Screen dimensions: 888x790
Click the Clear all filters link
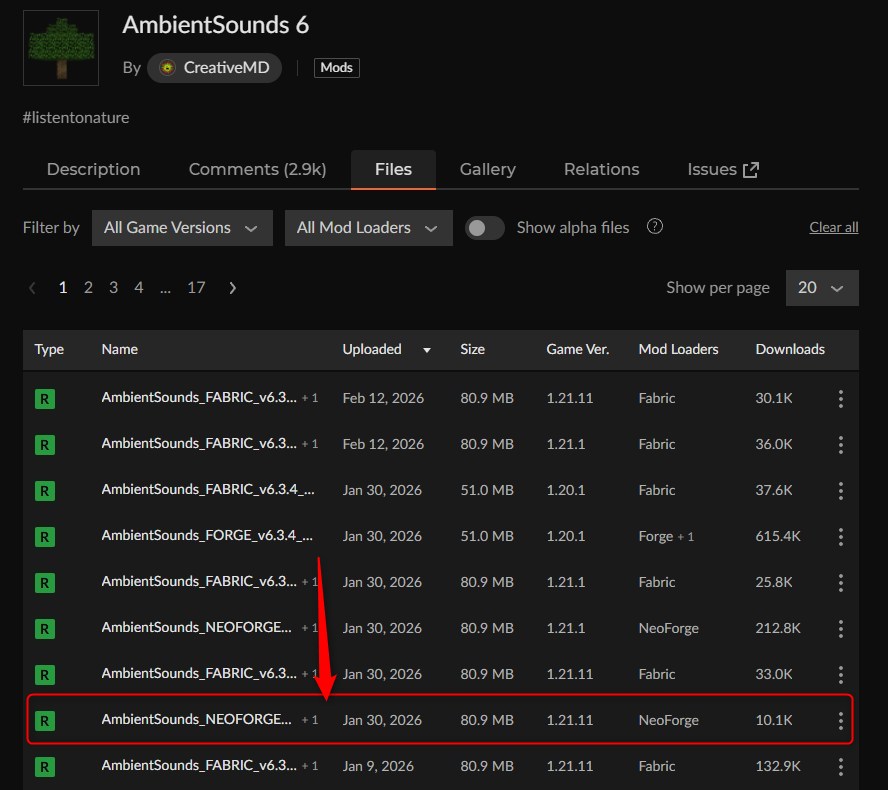(833, 228)
